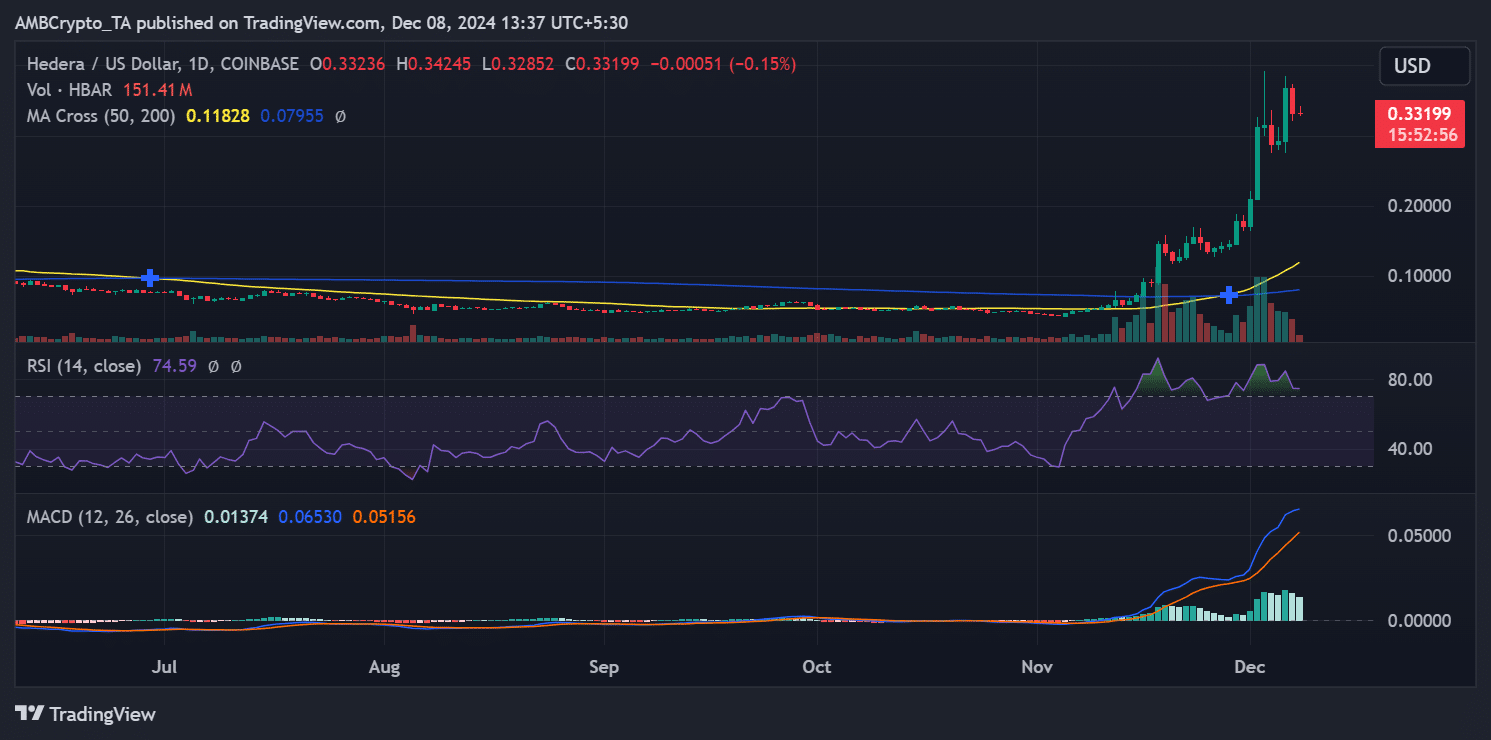Open the RSI (14, close) indicator legend

84,366
